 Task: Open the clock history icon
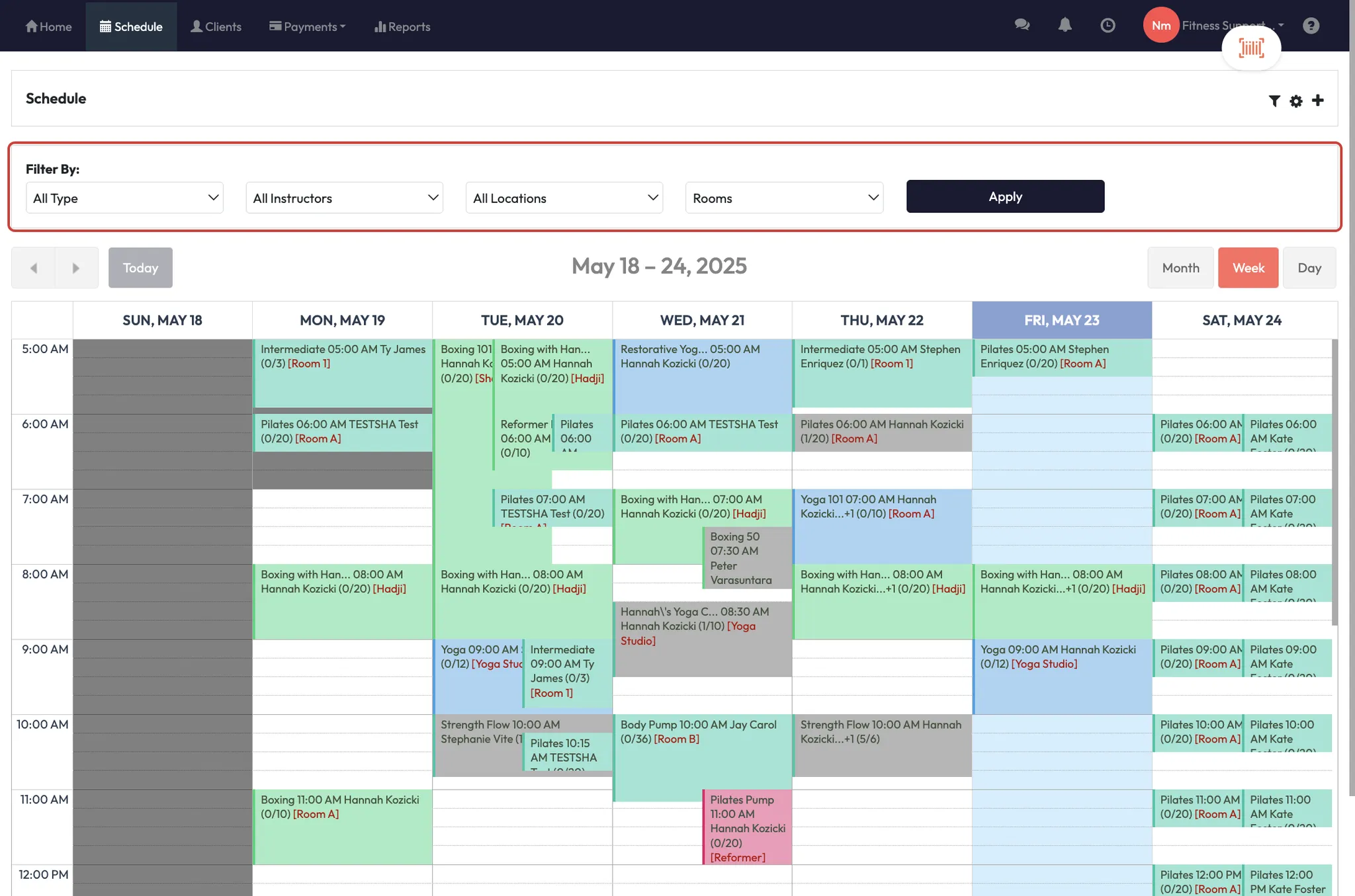1108,25
